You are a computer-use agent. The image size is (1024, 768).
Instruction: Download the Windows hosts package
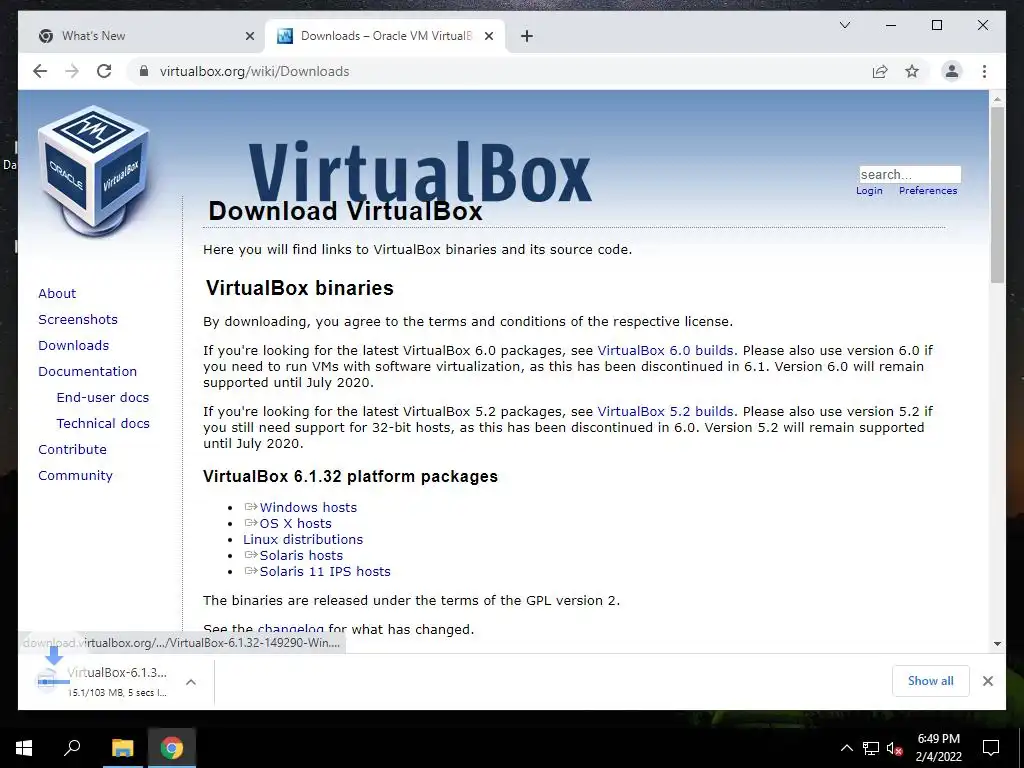pos(308,507)
